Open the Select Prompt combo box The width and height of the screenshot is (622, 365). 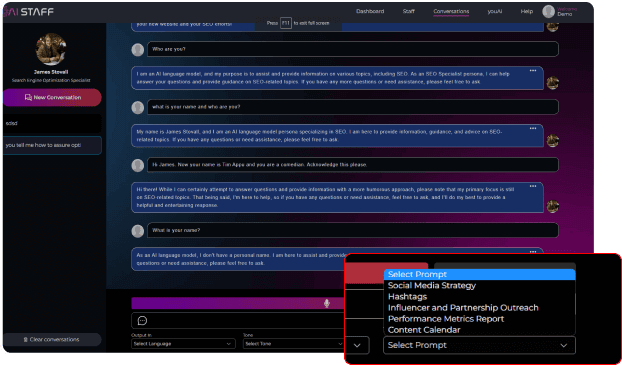pos(479,345)
